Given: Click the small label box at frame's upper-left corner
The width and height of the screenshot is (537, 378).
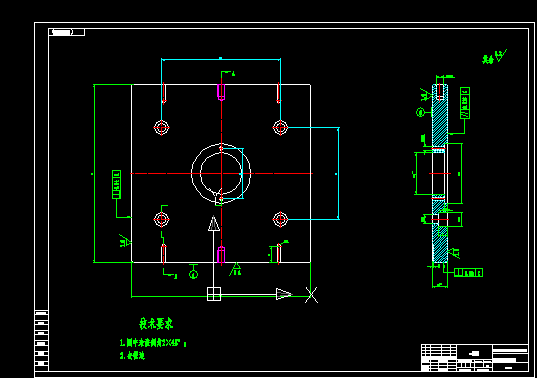Looking at the screenshot, I should pyautogui.click(x=66, y=32).
